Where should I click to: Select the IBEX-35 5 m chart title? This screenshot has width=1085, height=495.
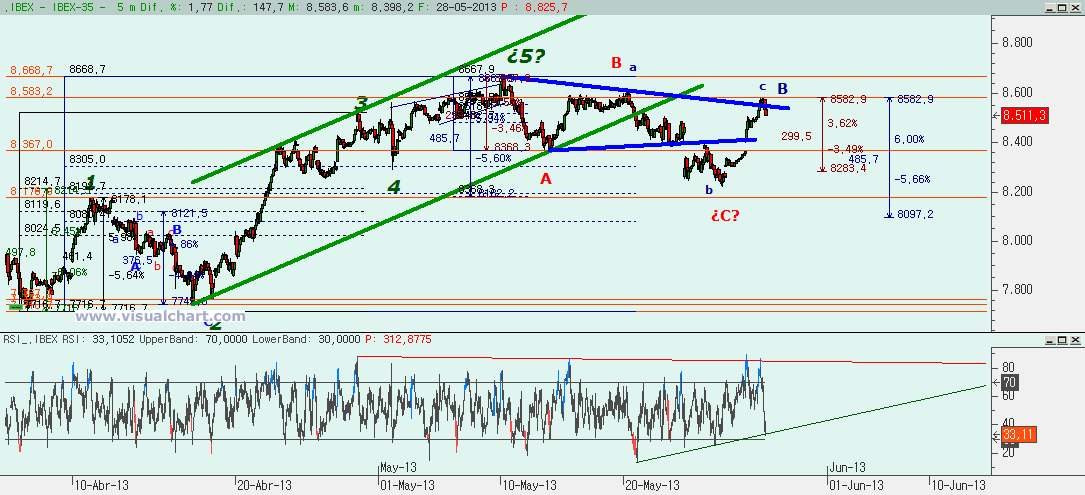click(66, 7)
